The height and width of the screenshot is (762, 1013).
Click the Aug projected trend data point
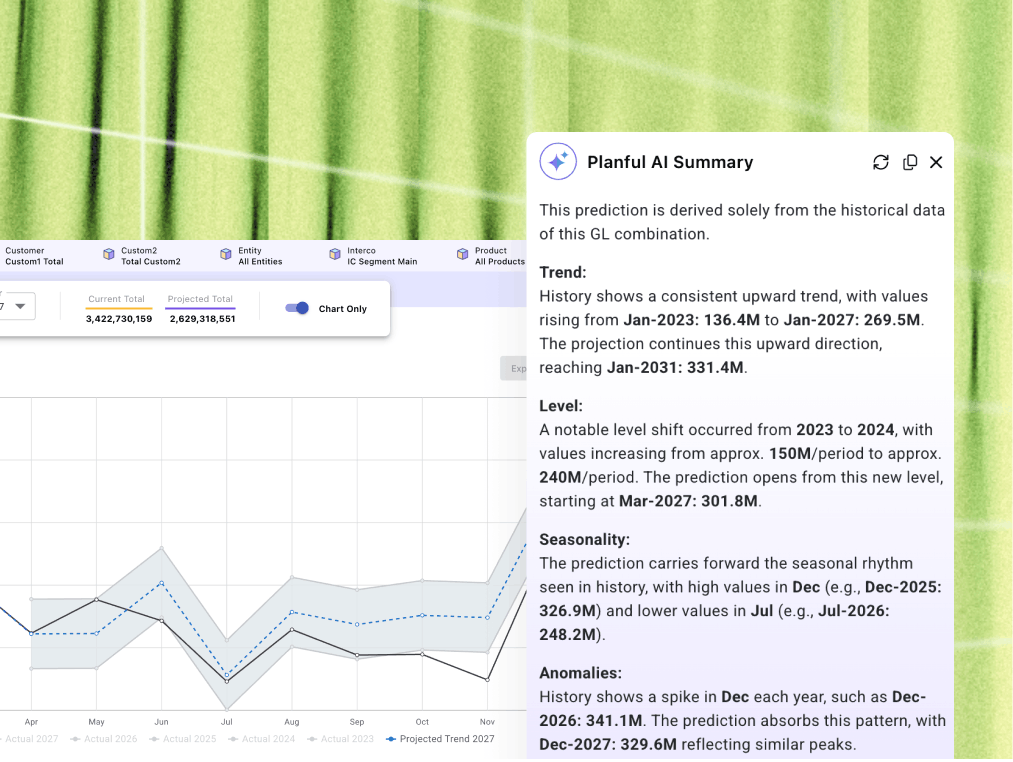[x=292, y=611]
